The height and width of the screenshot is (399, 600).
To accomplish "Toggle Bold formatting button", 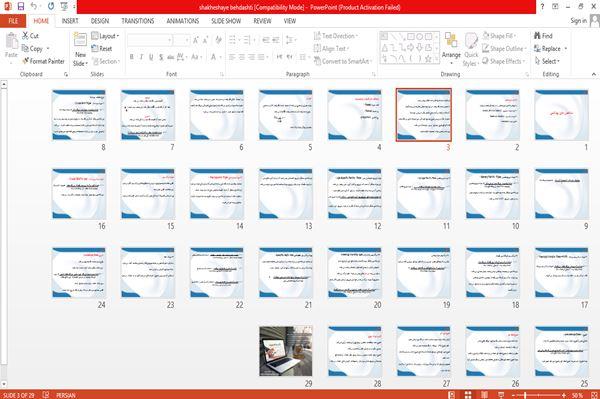I will (x=132, y=57).
